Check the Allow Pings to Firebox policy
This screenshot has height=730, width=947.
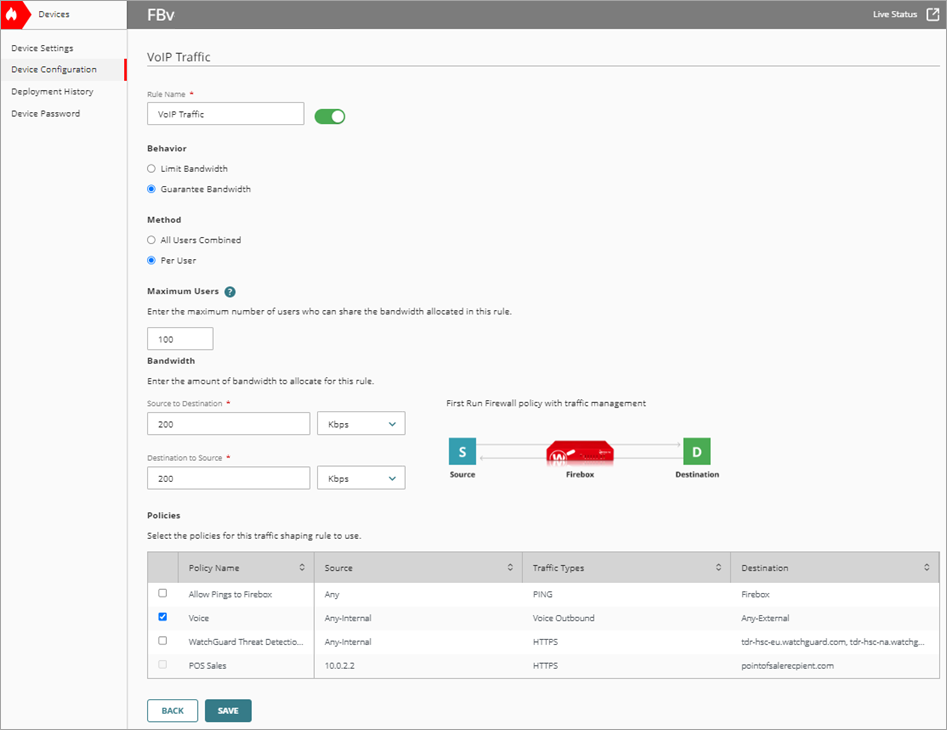163,592
